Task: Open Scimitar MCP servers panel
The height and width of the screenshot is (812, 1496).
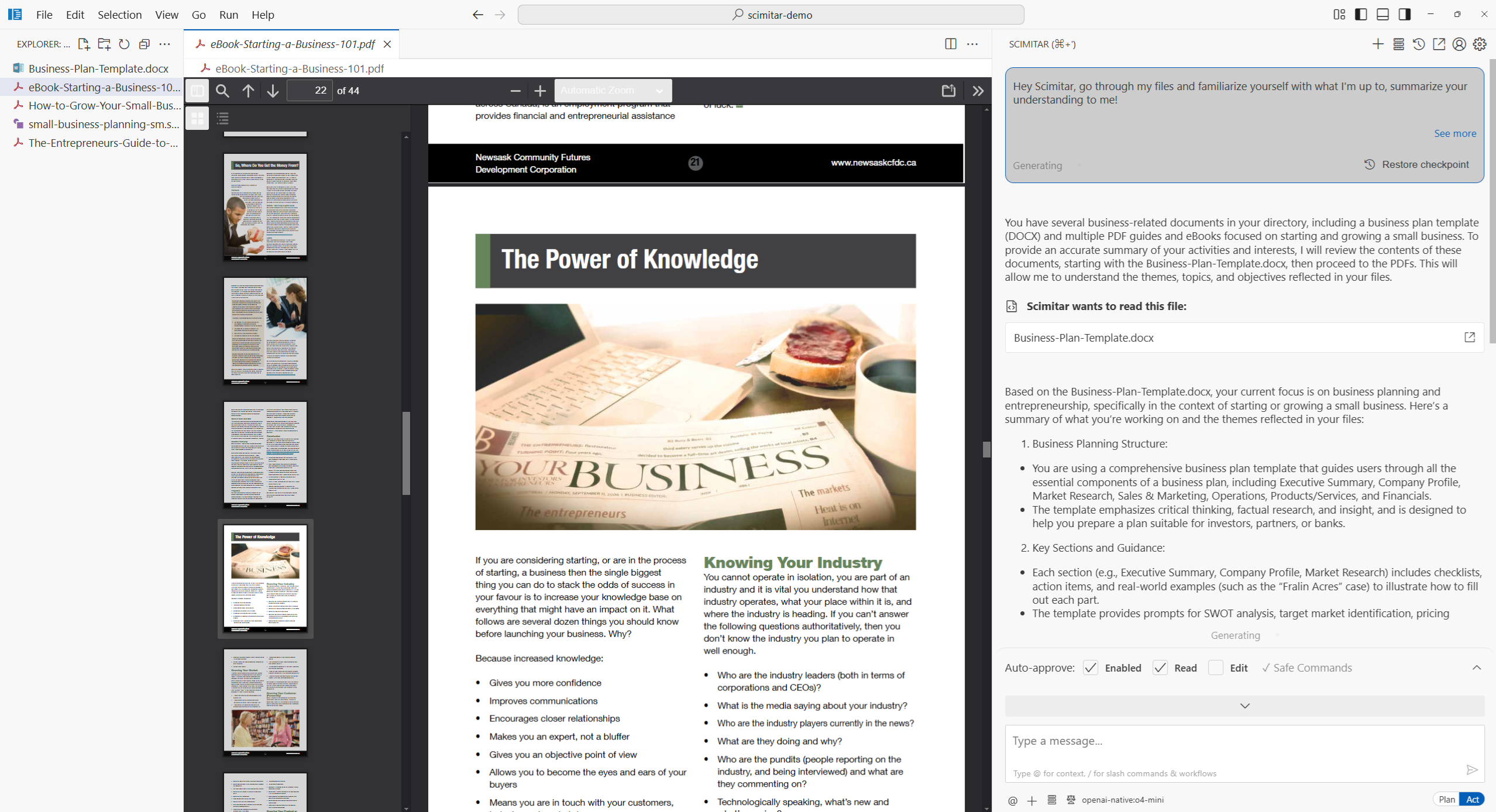Action: (1398, 44)
